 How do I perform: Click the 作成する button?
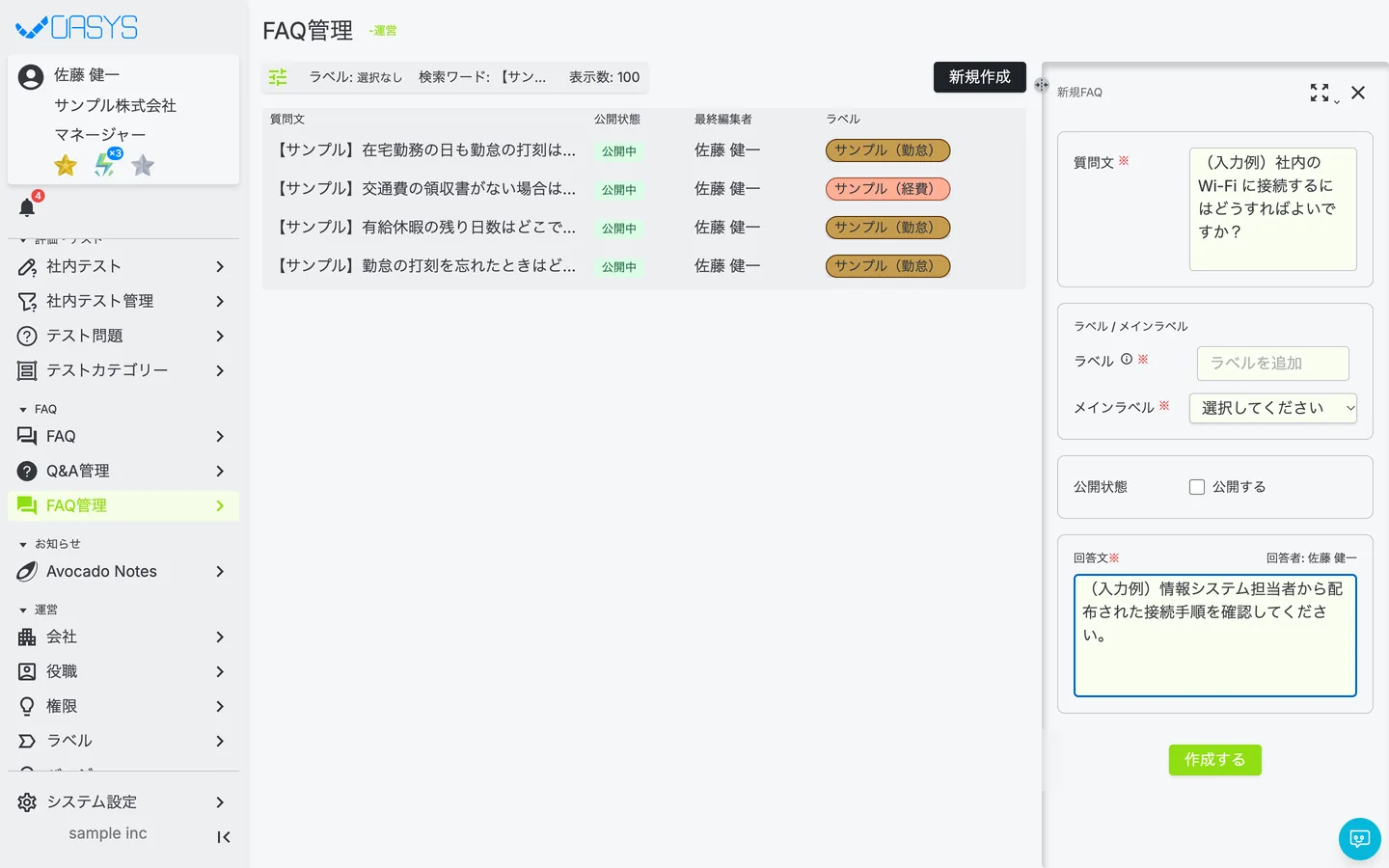[x=1215, y=760]
